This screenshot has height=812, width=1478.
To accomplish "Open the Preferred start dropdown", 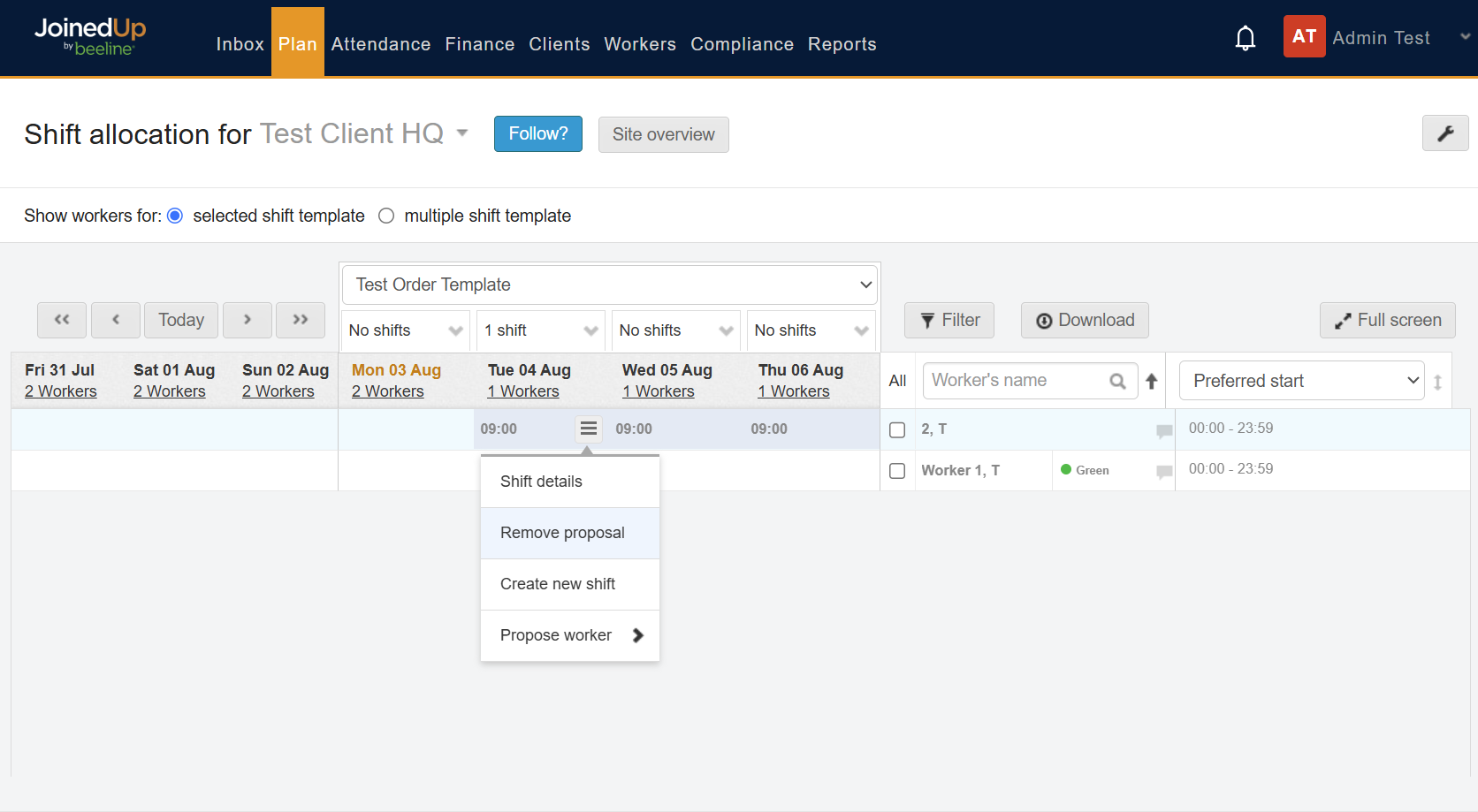I will click(x=1302, y=381).
